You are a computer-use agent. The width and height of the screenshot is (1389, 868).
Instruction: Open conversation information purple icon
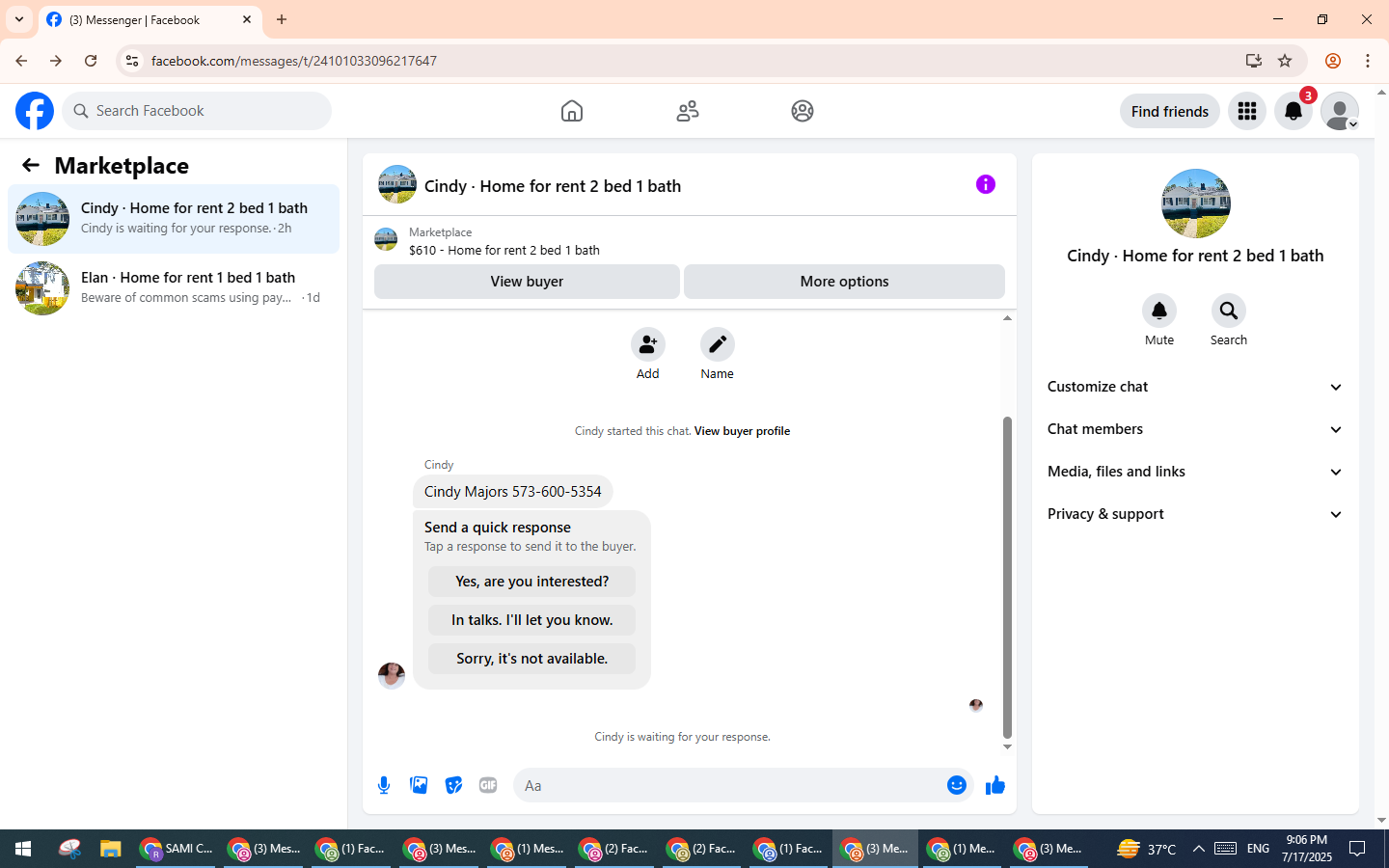click(986, 184)
